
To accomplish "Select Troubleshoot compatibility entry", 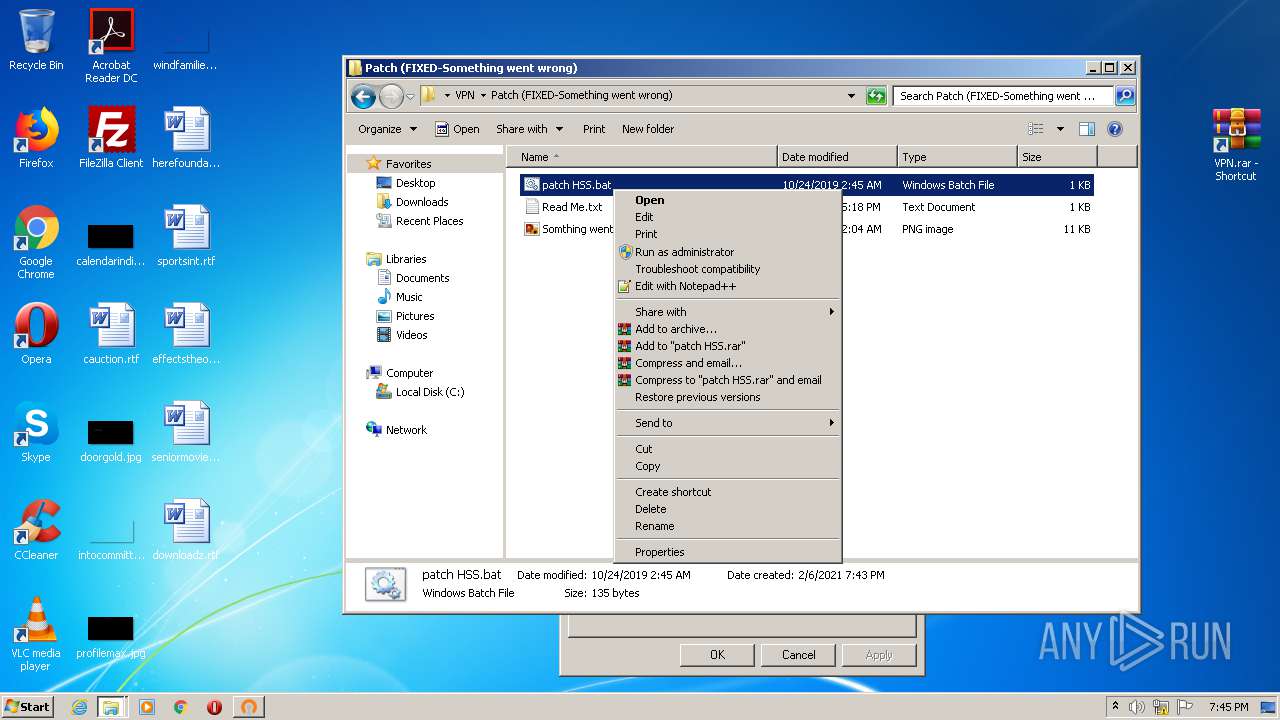I will click(x=728, y=269).
